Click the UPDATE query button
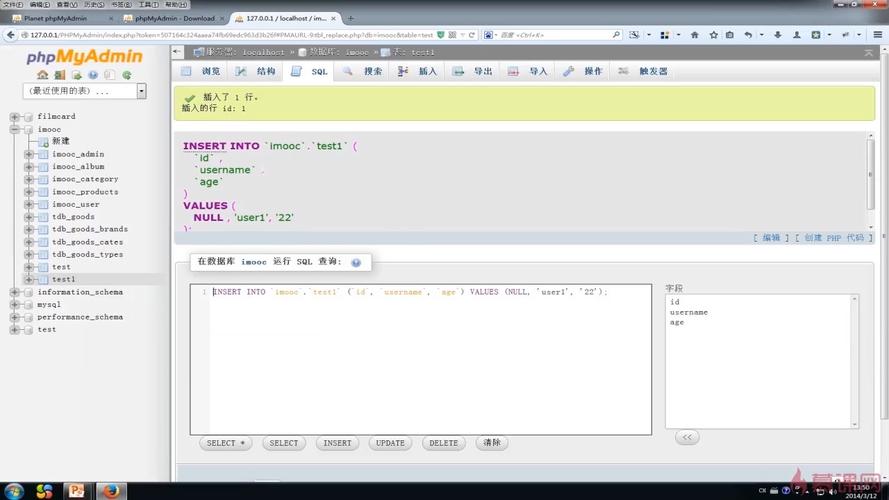This screenshot has height=500, width=889. point(390,443)
